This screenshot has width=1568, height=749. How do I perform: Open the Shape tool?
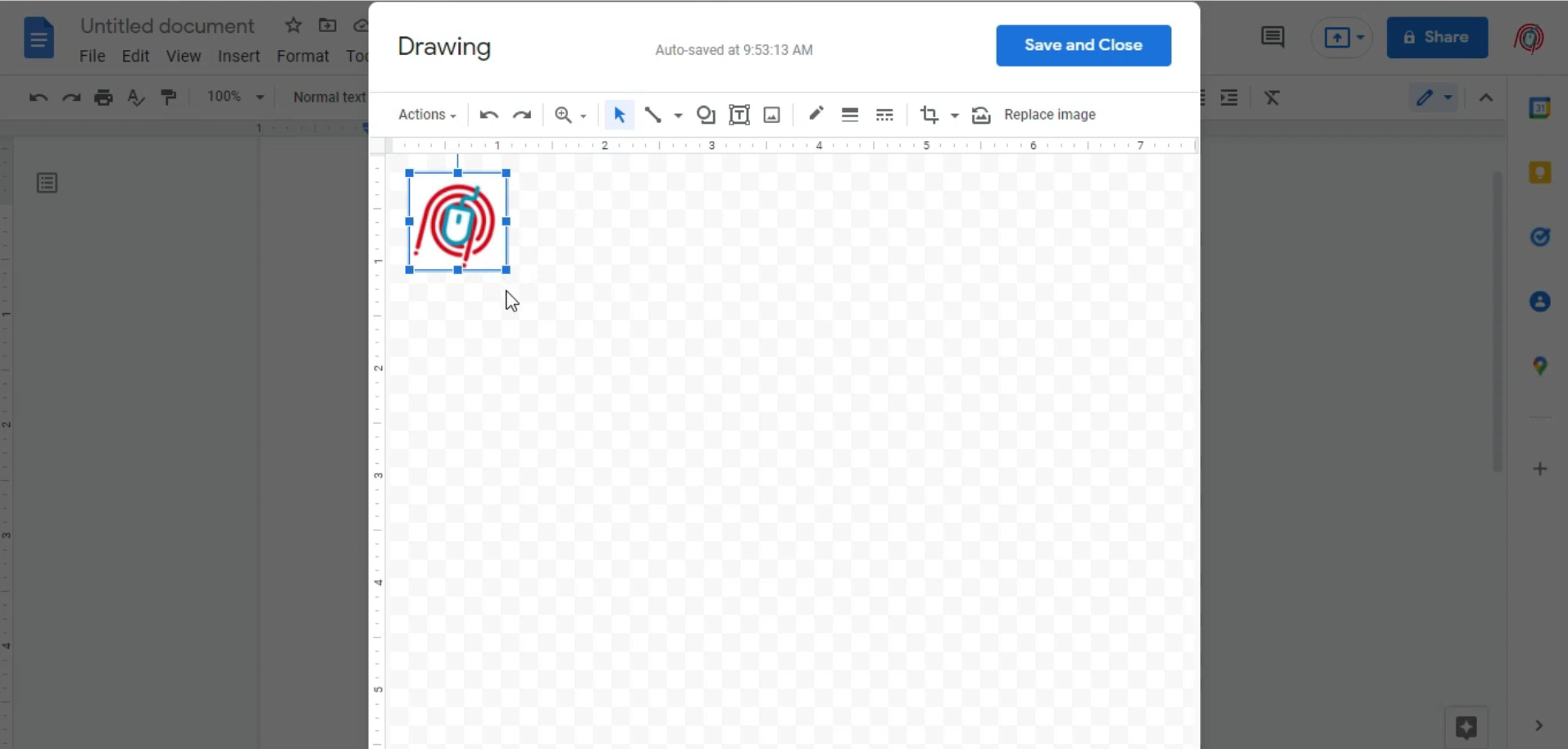(x=706, y=115)
